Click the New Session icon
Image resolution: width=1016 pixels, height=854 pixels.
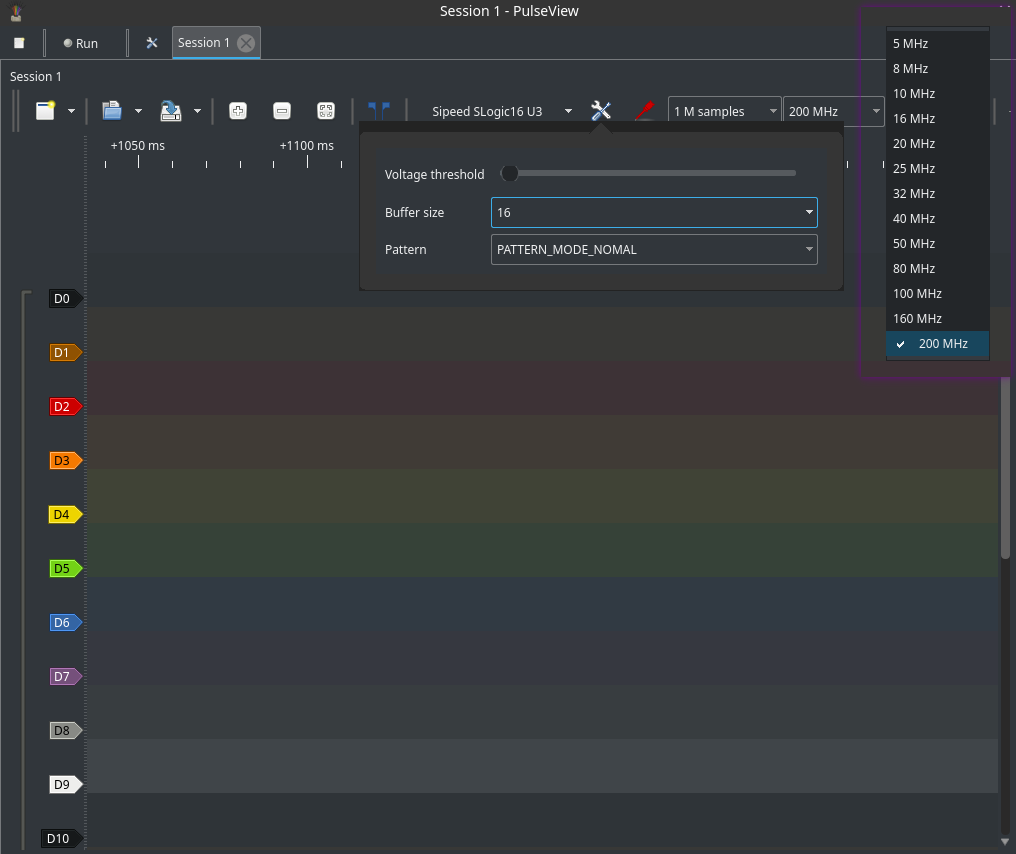point(45,111)
